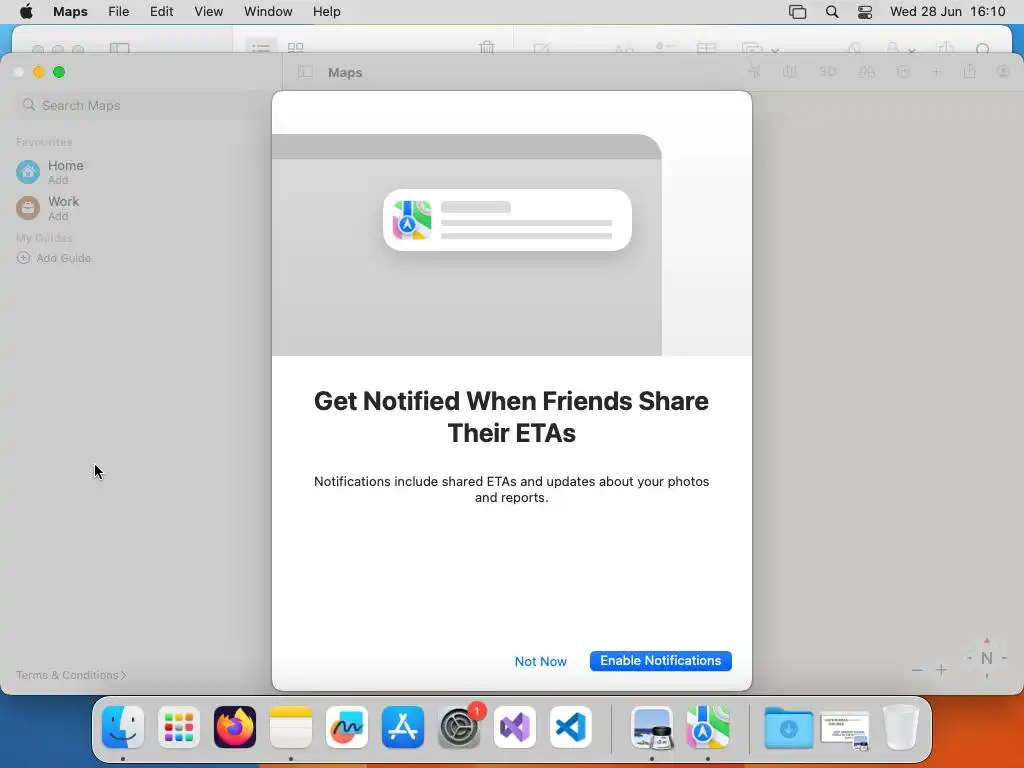
Task: Open the map mode picker icon
Action: (x=790, y=72)
